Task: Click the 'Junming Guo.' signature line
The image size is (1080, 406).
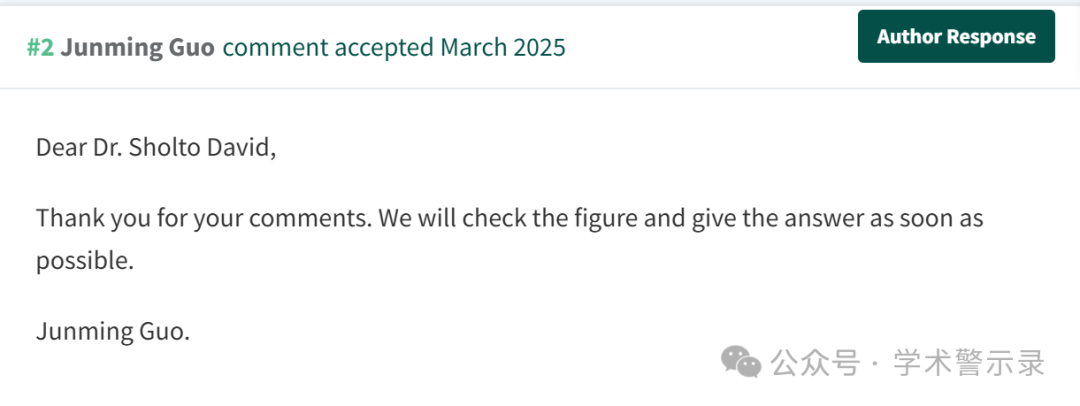Action: pyautogui.click(x=113, y=332)
